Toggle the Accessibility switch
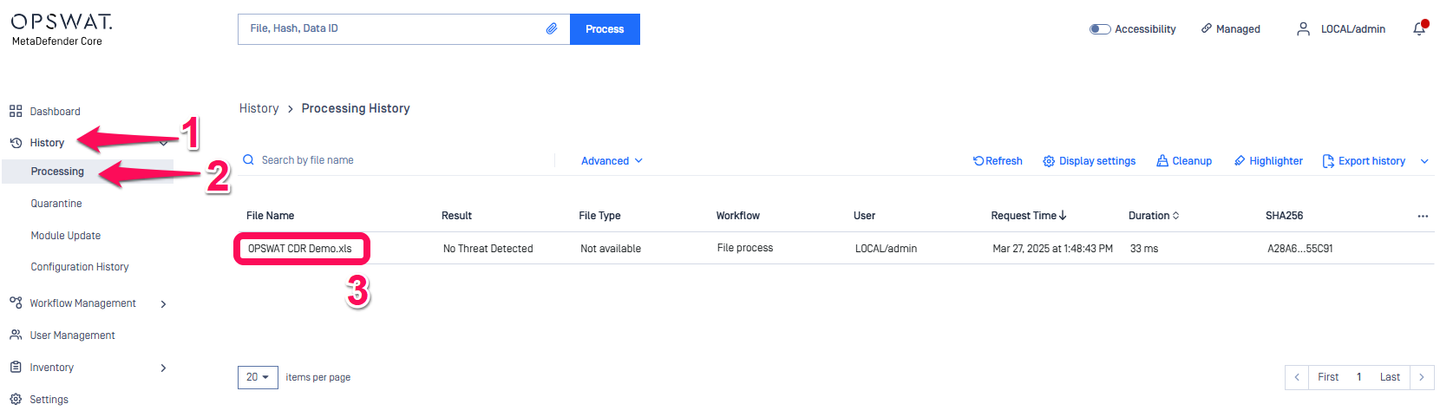The image size is (1440, 409). (x=1100, y=29)
